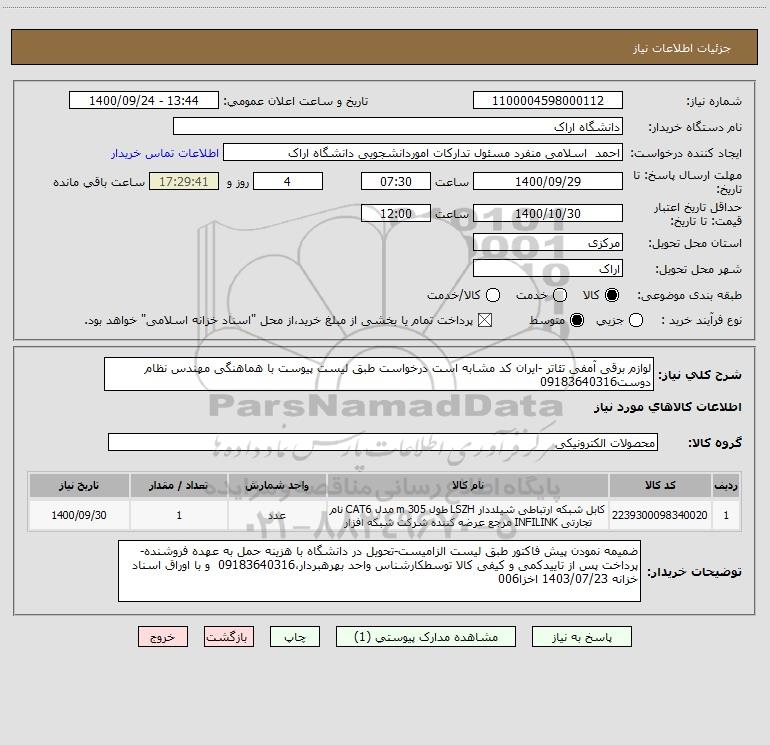Click the ردیف column header

(x=726, y=485)
